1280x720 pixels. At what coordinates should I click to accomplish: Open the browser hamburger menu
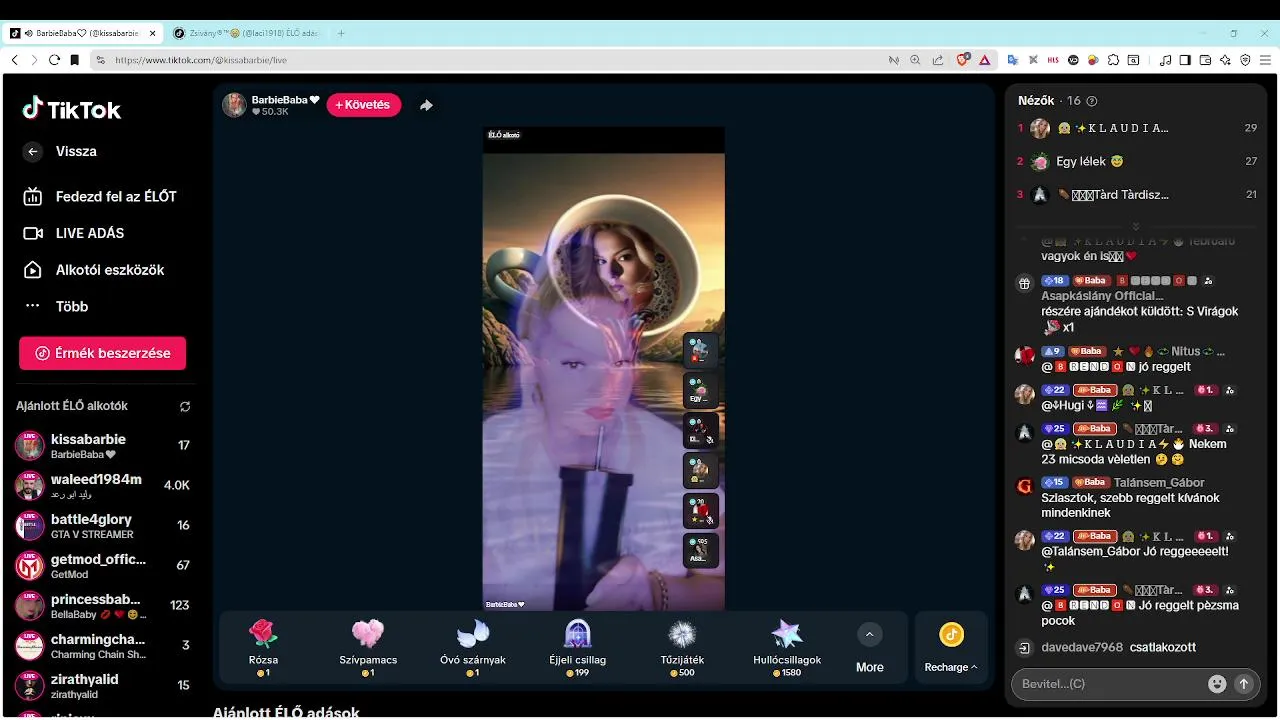1265,60
